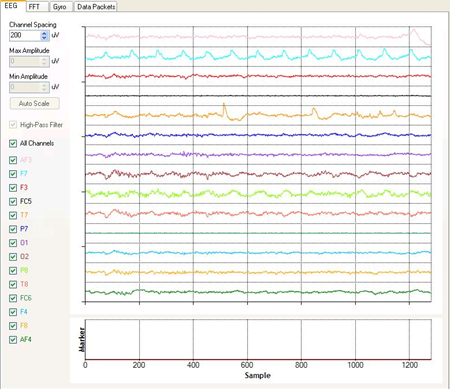Uncheck the T8 channel checkbox
This screenshot has height=389, width=450.
tap(13, 284)
